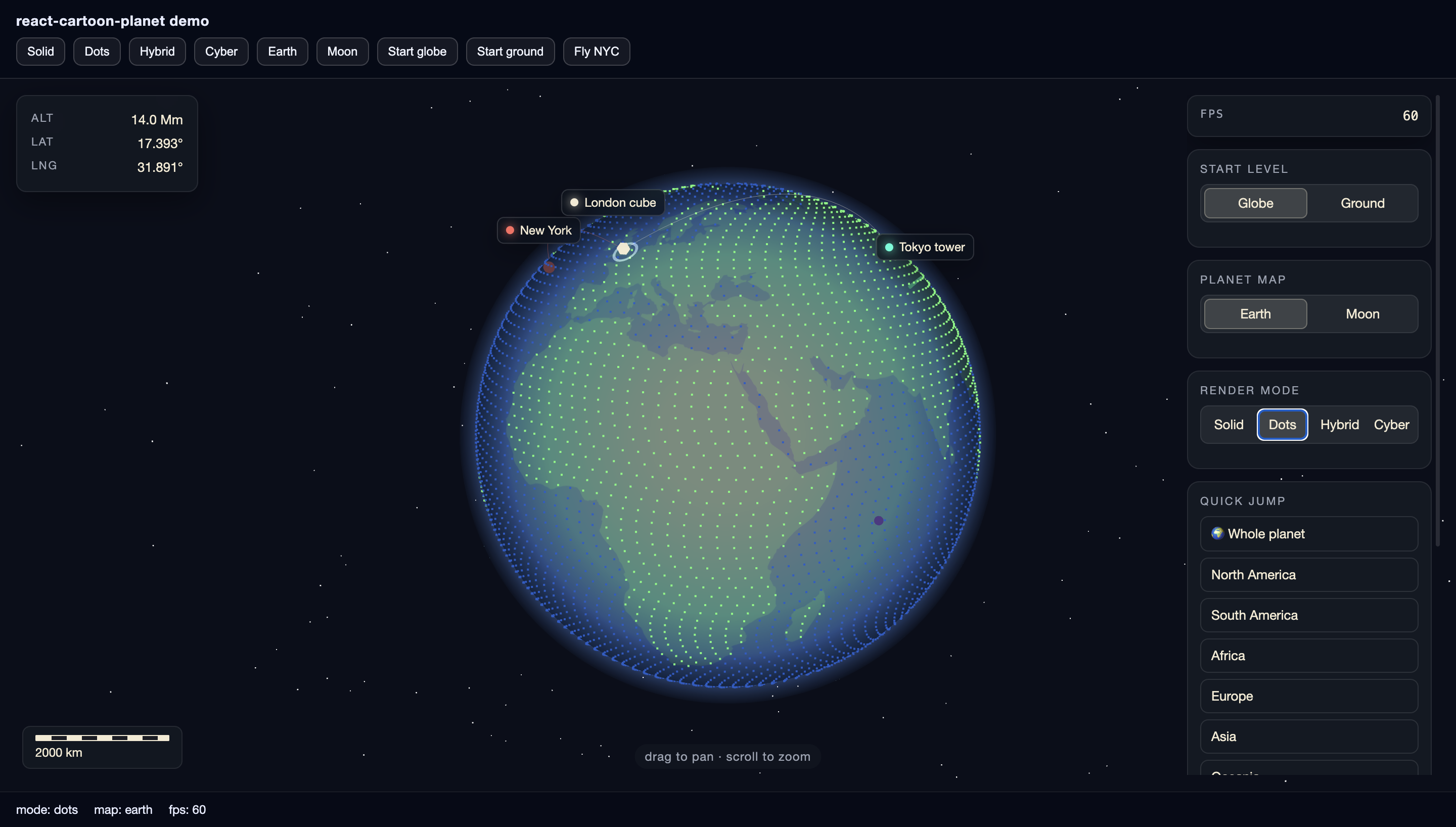
Task: Click the 2000 km scale bar
Action: tap(102, 738)
